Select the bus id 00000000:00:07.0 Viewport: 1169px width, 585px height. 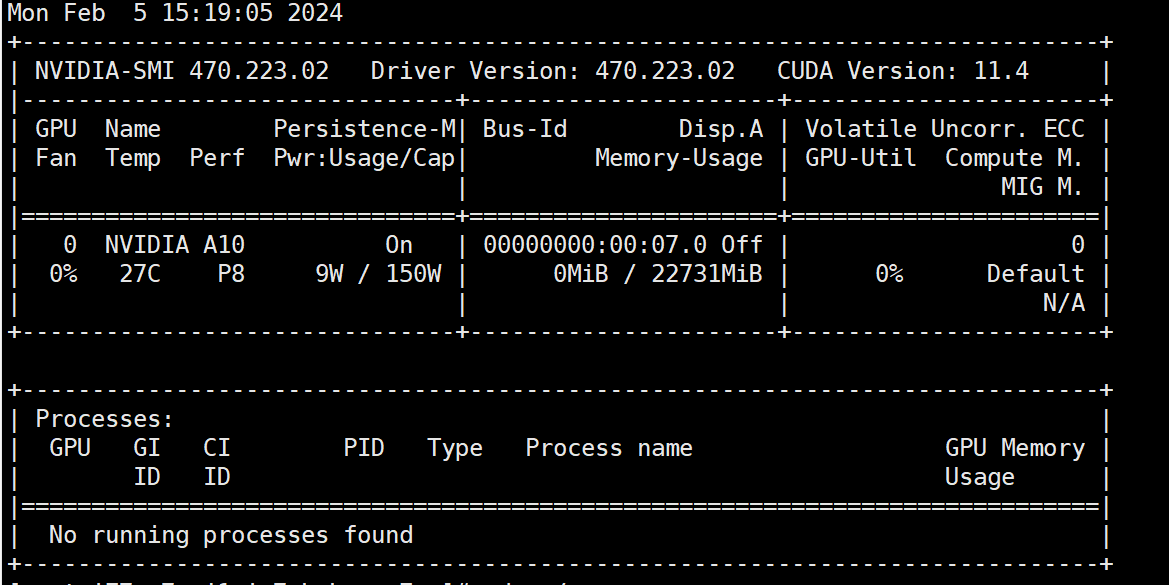point(595,245)
